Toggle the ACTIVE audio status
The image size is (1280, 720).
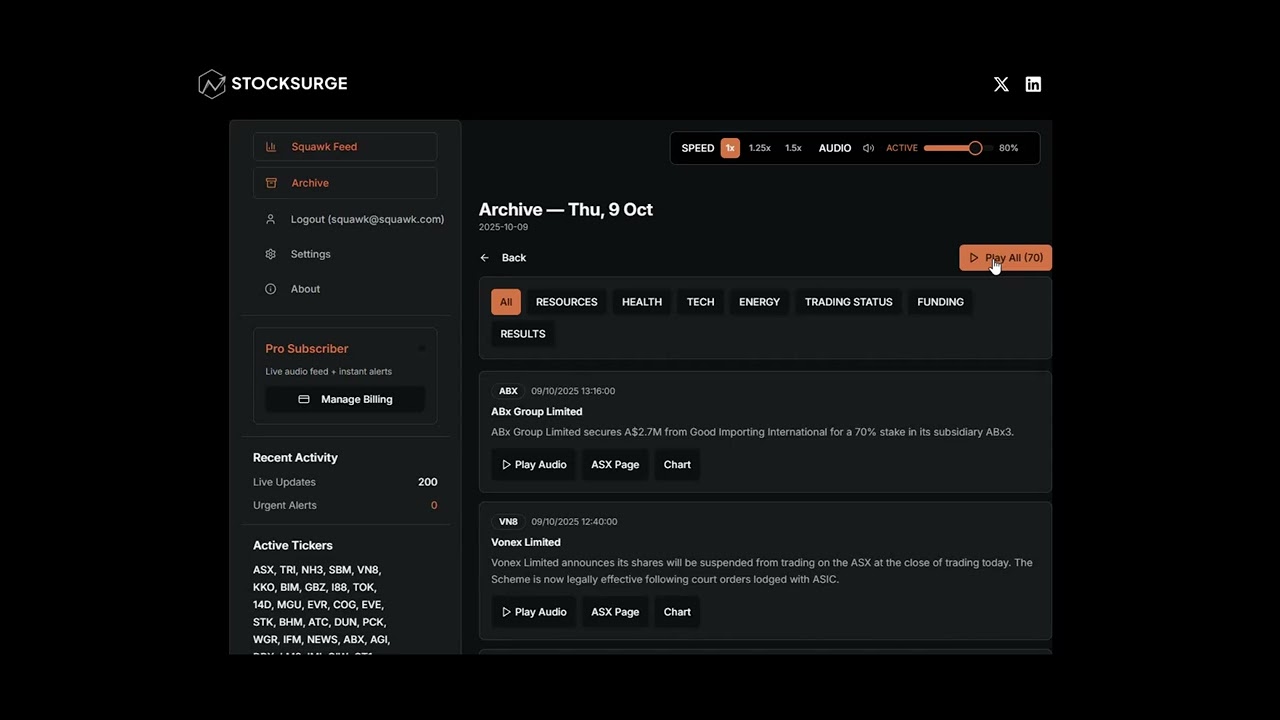(902, 148)
